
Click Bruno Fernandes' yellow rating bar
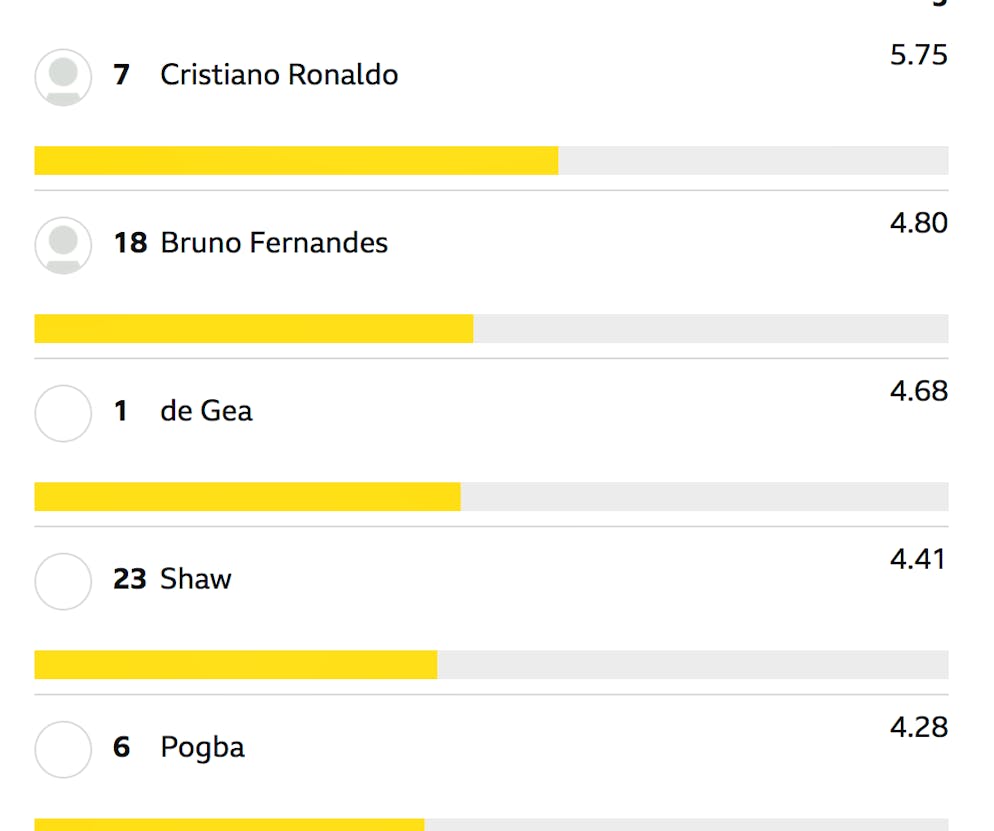[254, 328]
